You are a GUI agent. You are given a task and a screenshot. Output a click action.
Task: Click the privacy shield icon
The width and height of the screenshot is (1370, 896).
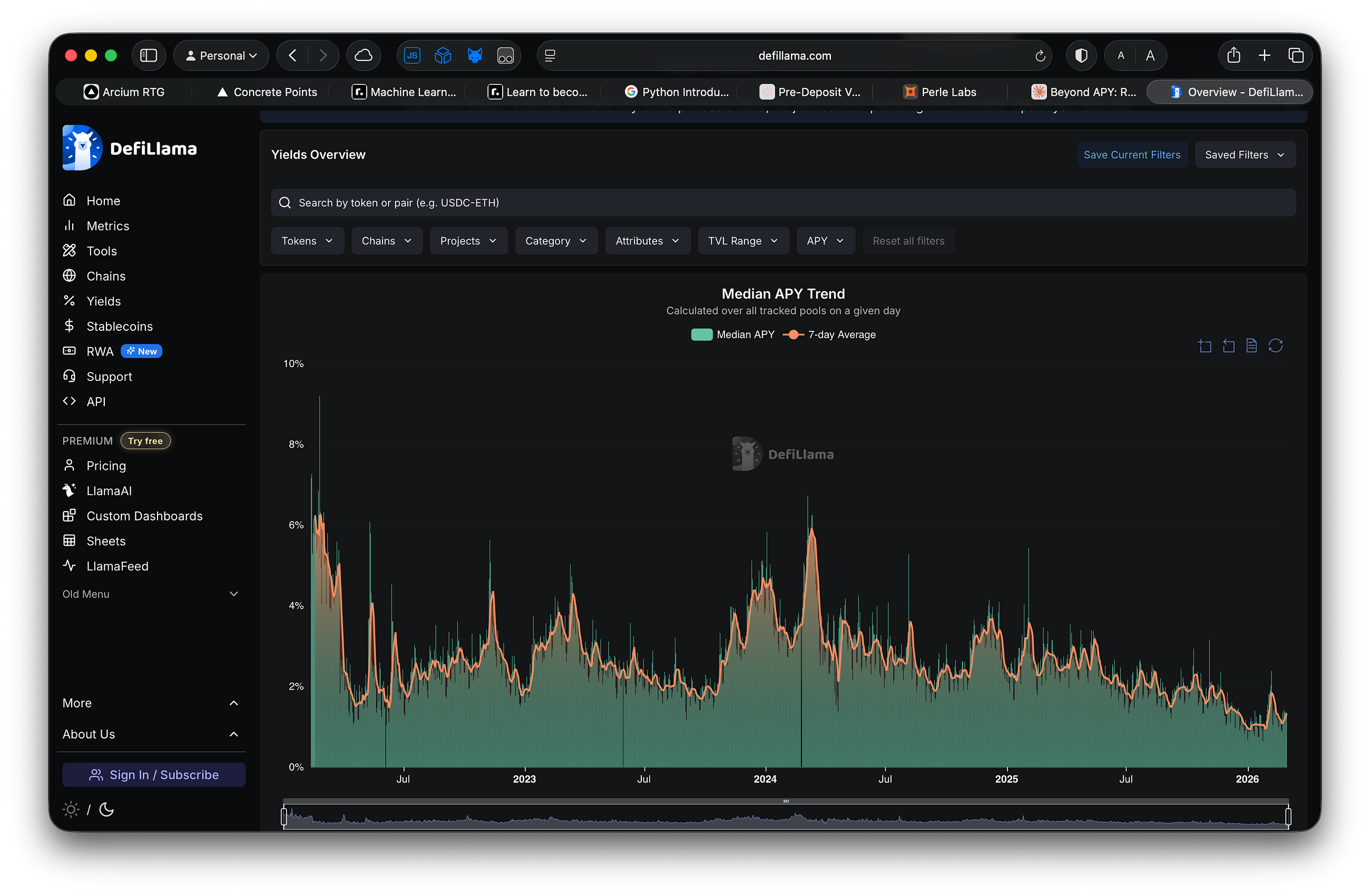click(x=1081, y=56)
